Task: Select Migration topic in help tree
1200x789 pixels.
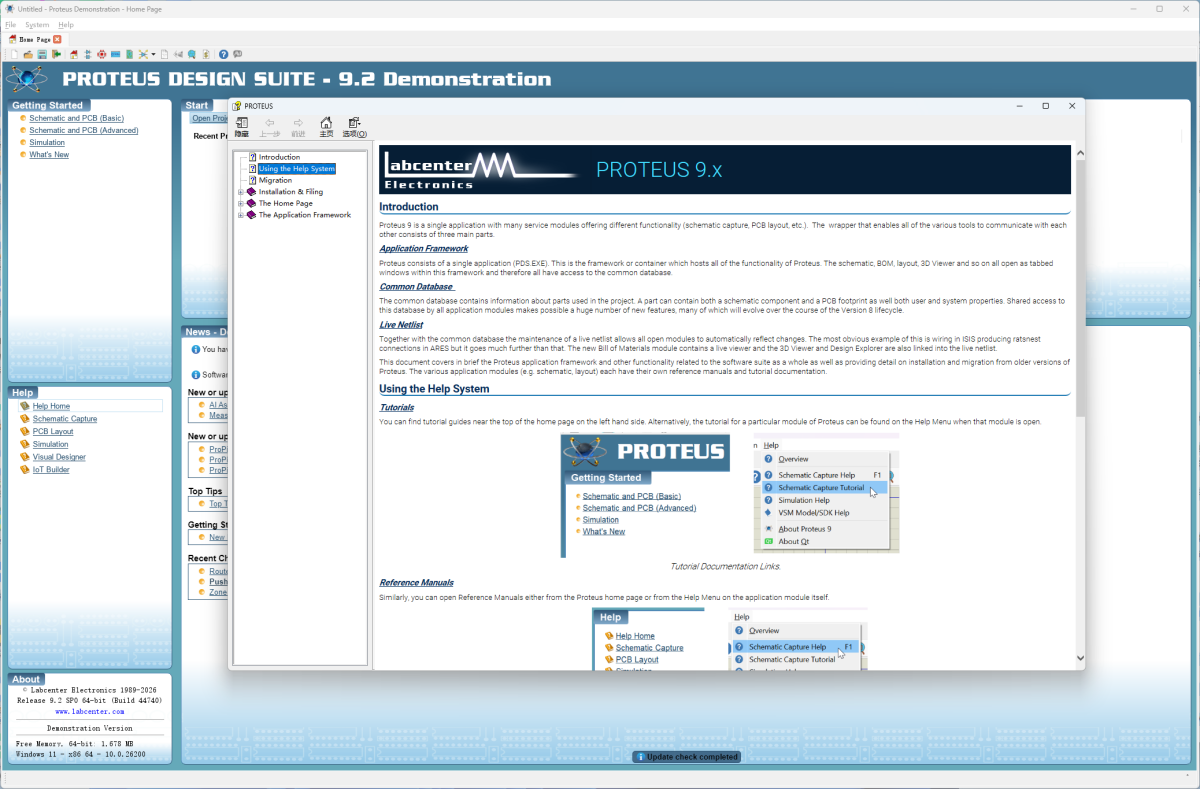Action: click(275, 180)
